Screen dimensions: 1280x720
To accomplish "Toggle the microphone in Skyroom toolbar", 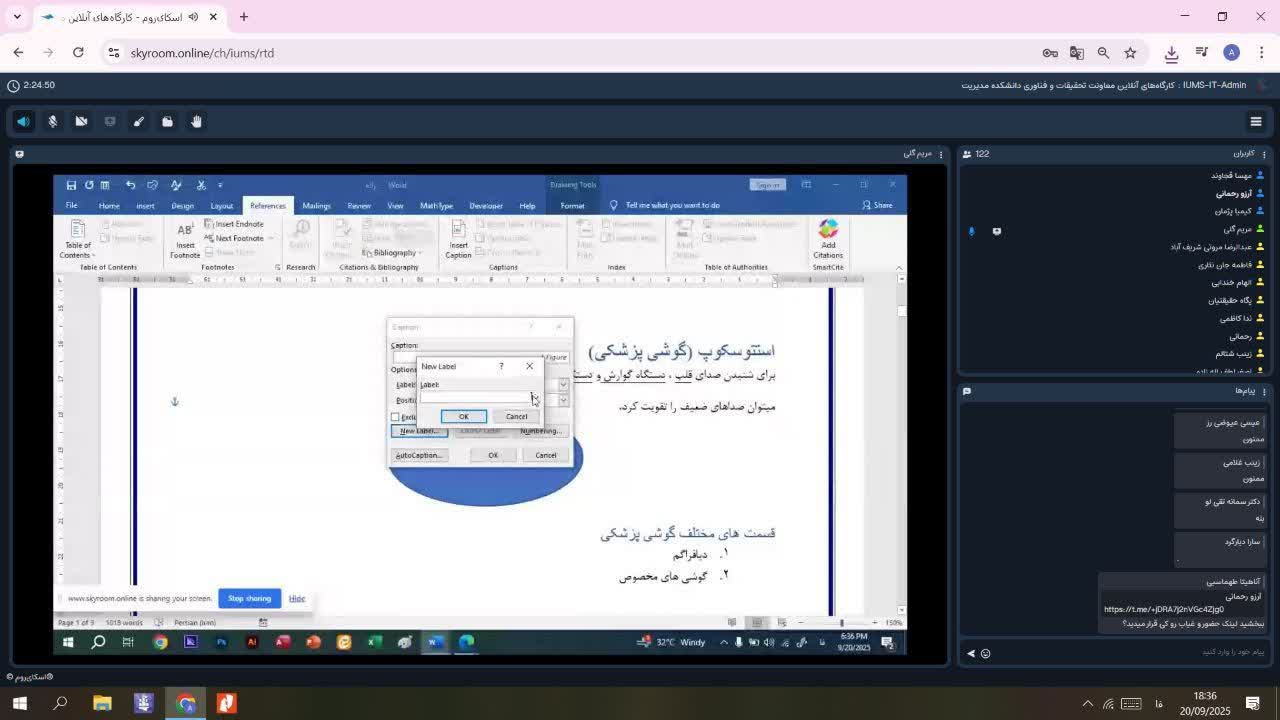I will [x=53, y=121].
